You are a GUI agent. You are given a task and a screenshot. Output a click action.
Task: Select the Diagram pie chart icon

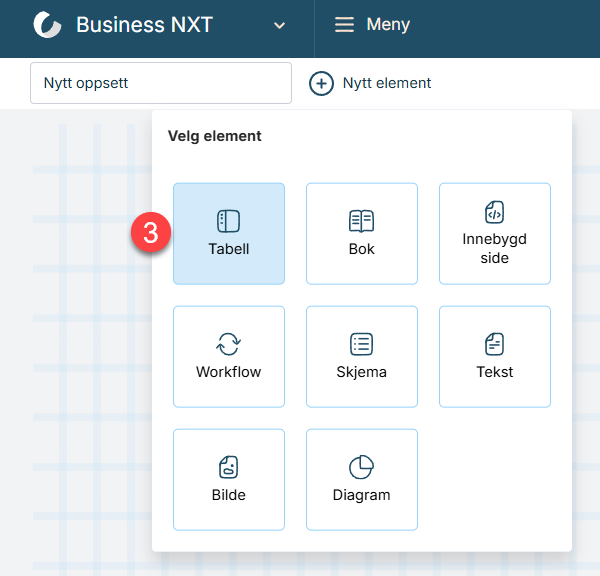361,467
